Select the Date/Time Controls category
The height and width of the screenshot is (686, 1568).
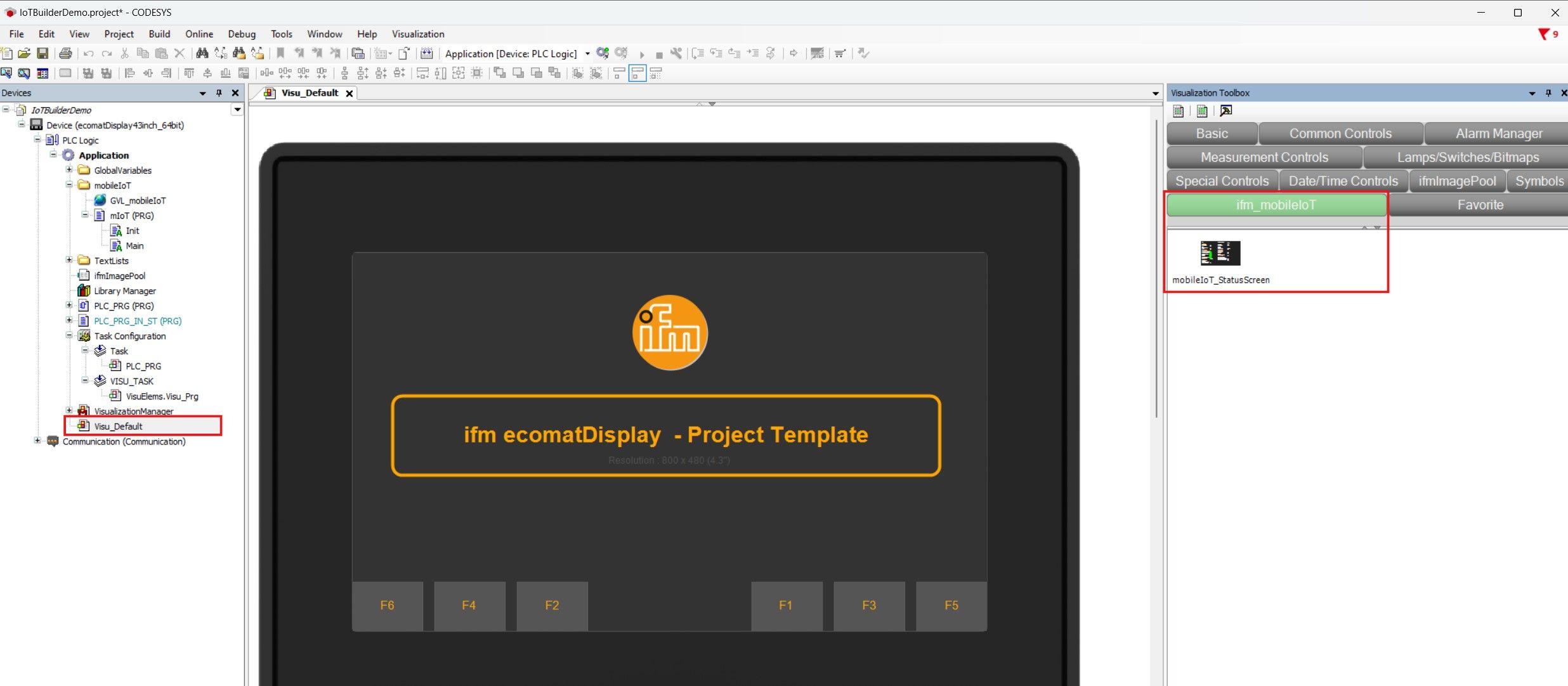coord(1343,181)
